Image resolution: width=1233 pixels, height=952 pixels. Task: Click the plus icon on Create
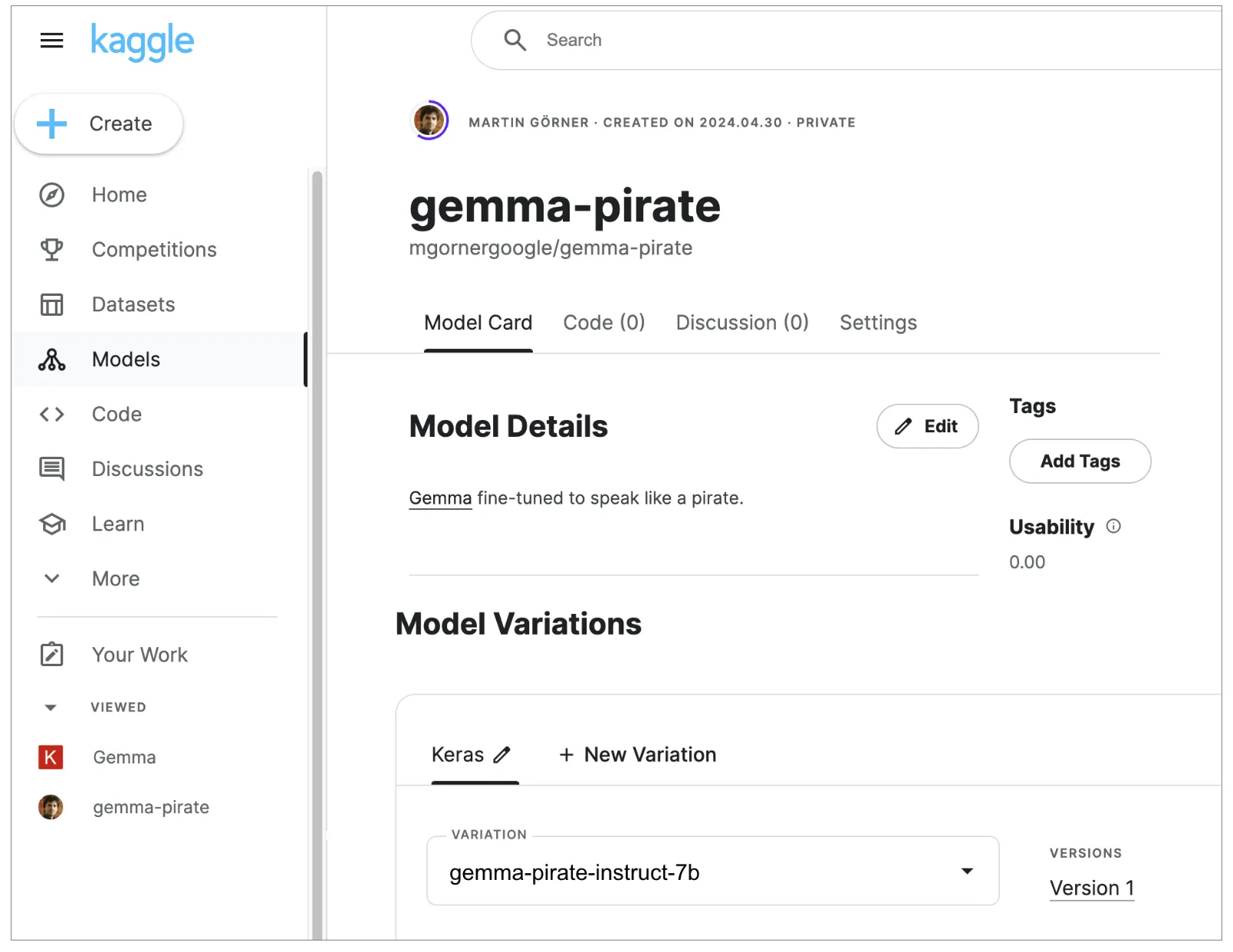[52, 123]
